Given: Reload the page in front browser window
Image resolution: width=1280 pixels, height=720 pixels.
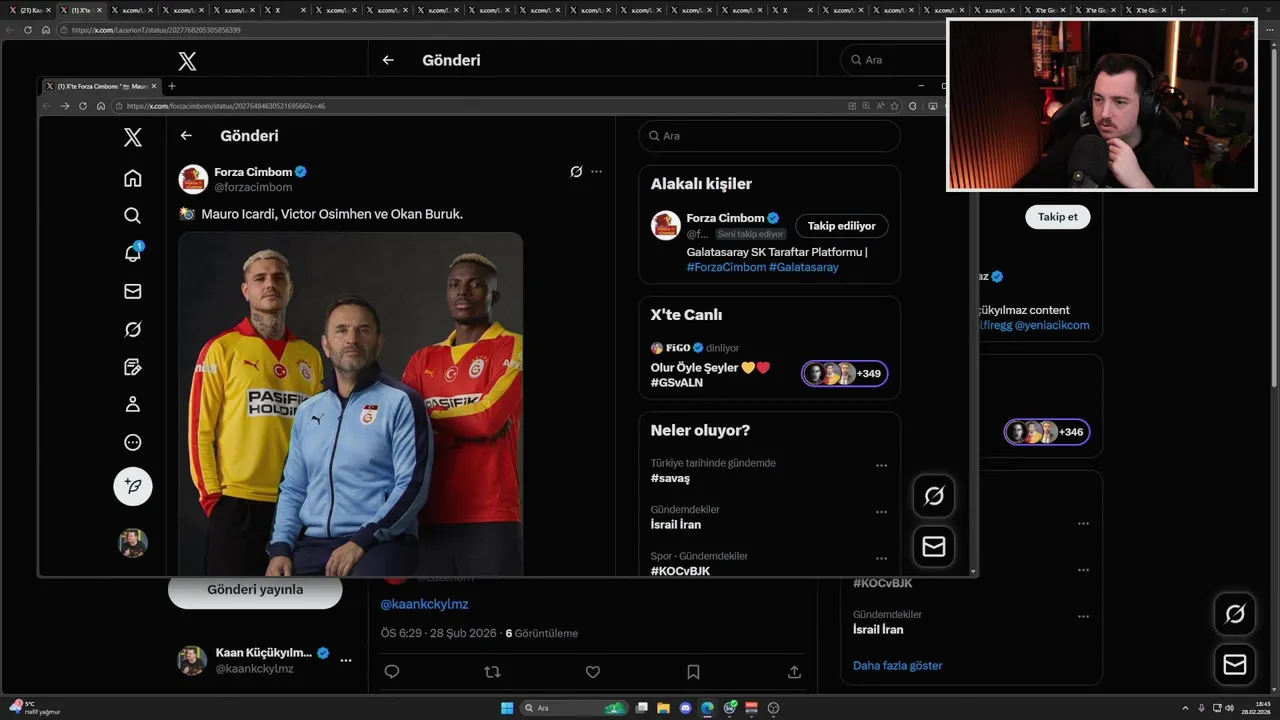Looking at the screenshot, I should [83, 106].
